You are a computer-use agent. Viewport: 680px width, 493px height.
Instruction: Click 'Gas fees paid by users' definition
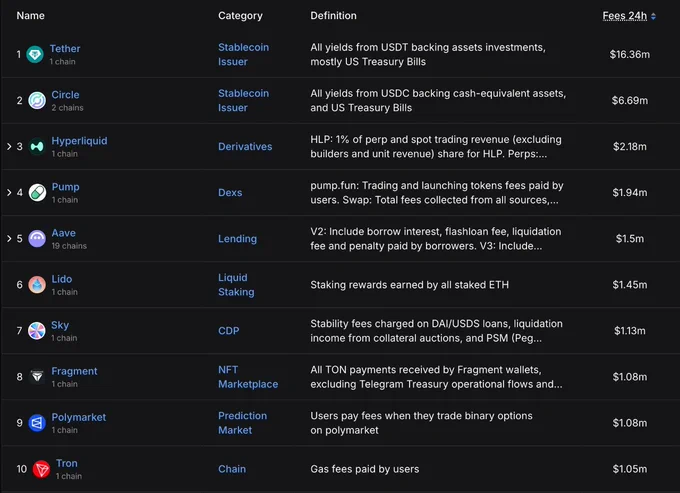point(365,469)
